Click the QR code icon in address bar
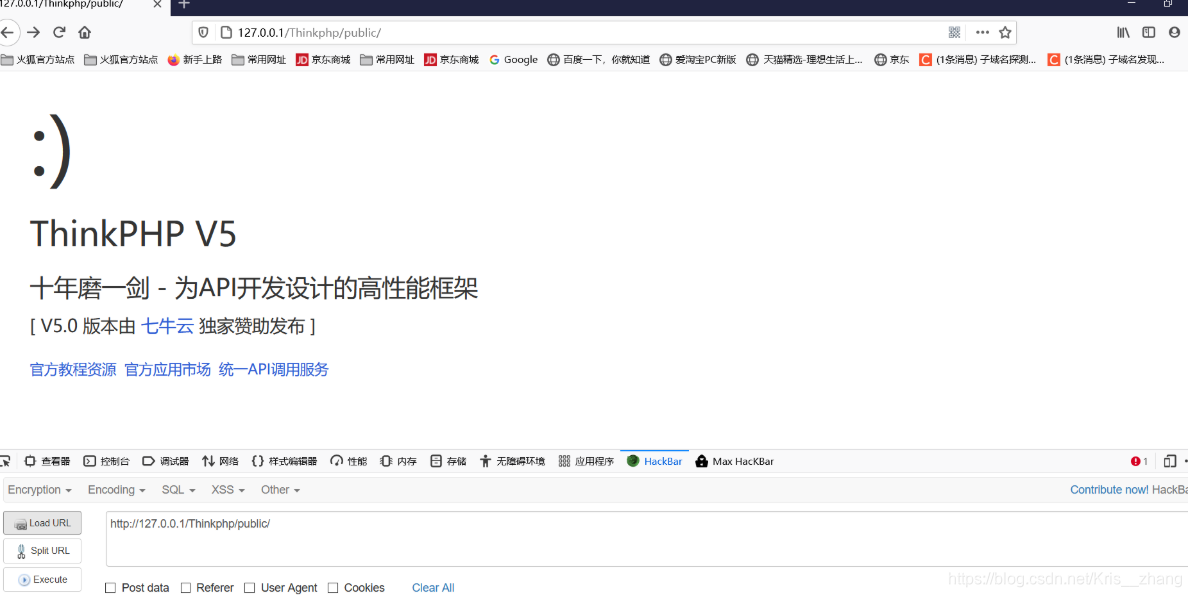The width and height of the screenshot is (1191, 597). pyautogui.click(x=955, y=33)
